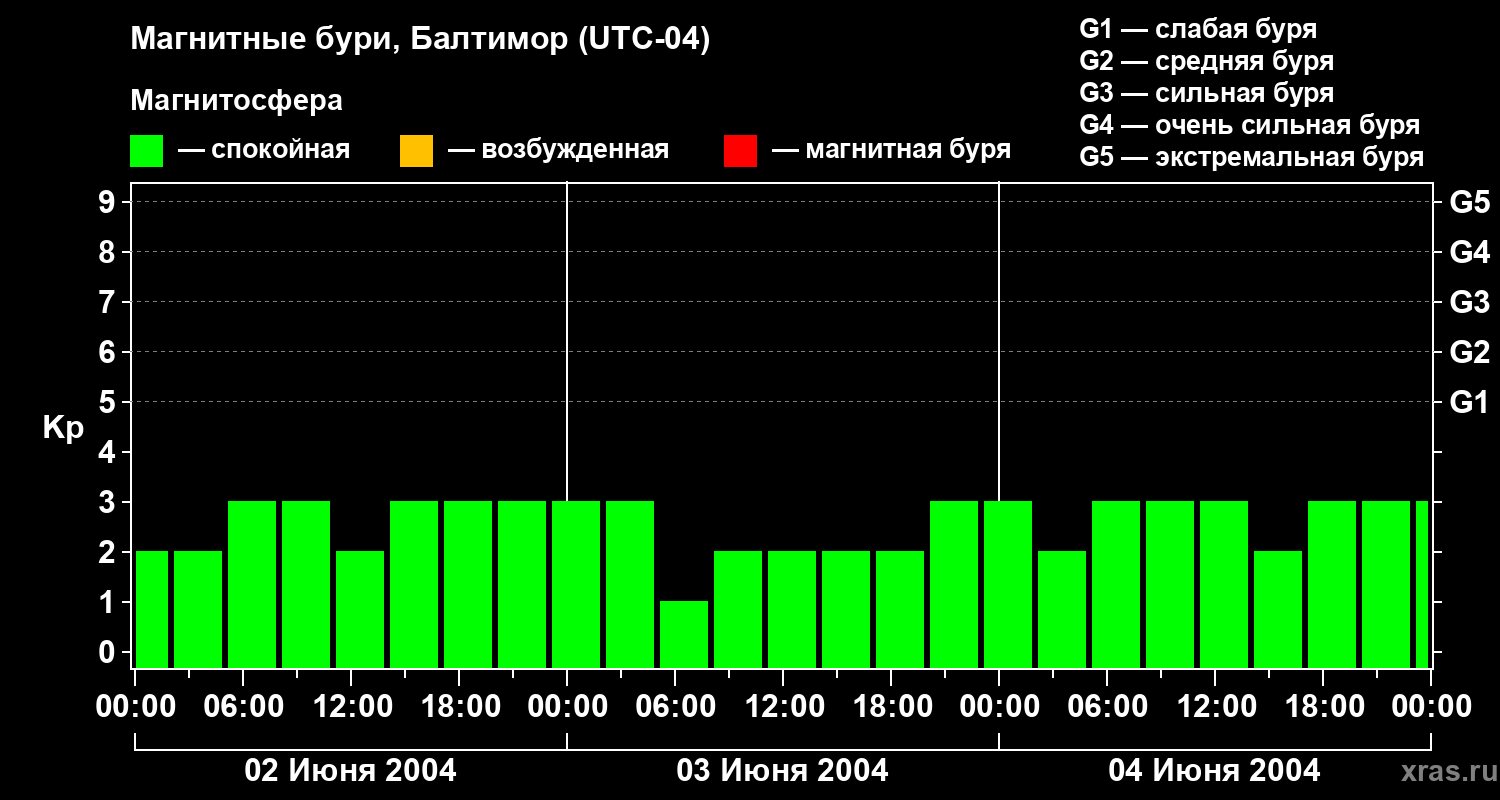Click the Kp 3 bar above 12:00 on 04 Июня
Viewport: 1500px width, 800px height.
click(1224, 585)
